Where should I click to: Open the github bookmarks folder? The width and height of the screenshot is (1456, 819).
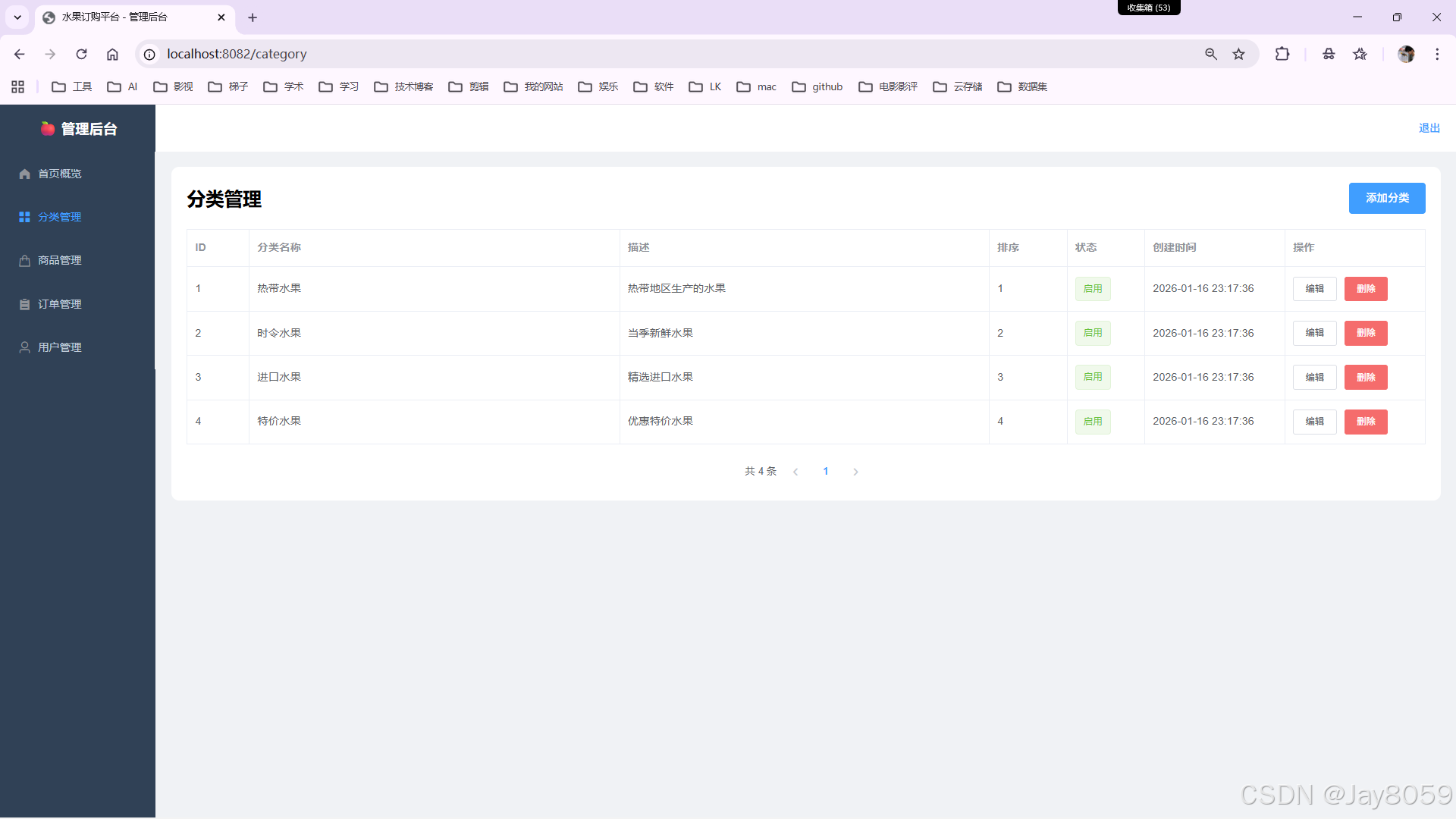(x=817, y=86)
